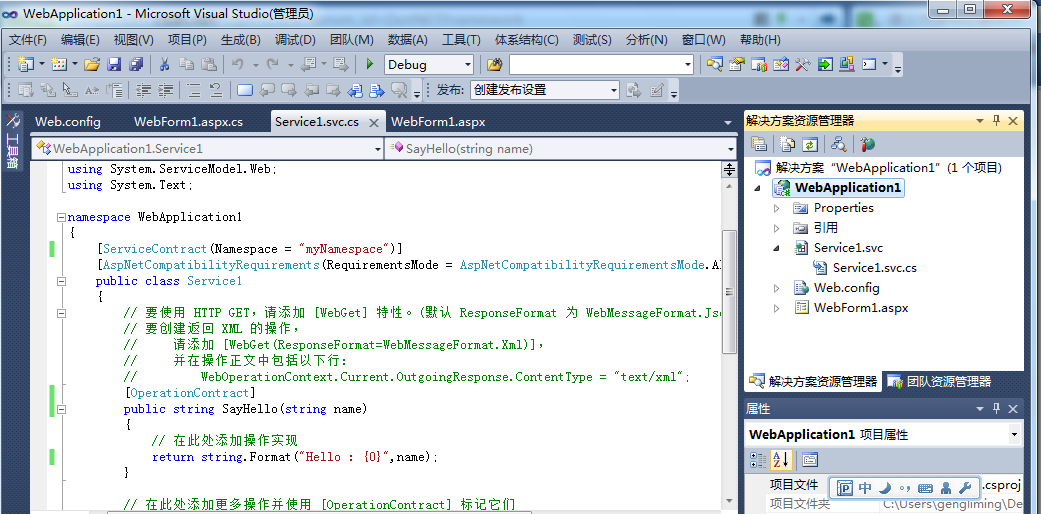Click the IME 中 language mode button
This screenshot has height=514, width=1041.
click(865, 488)
